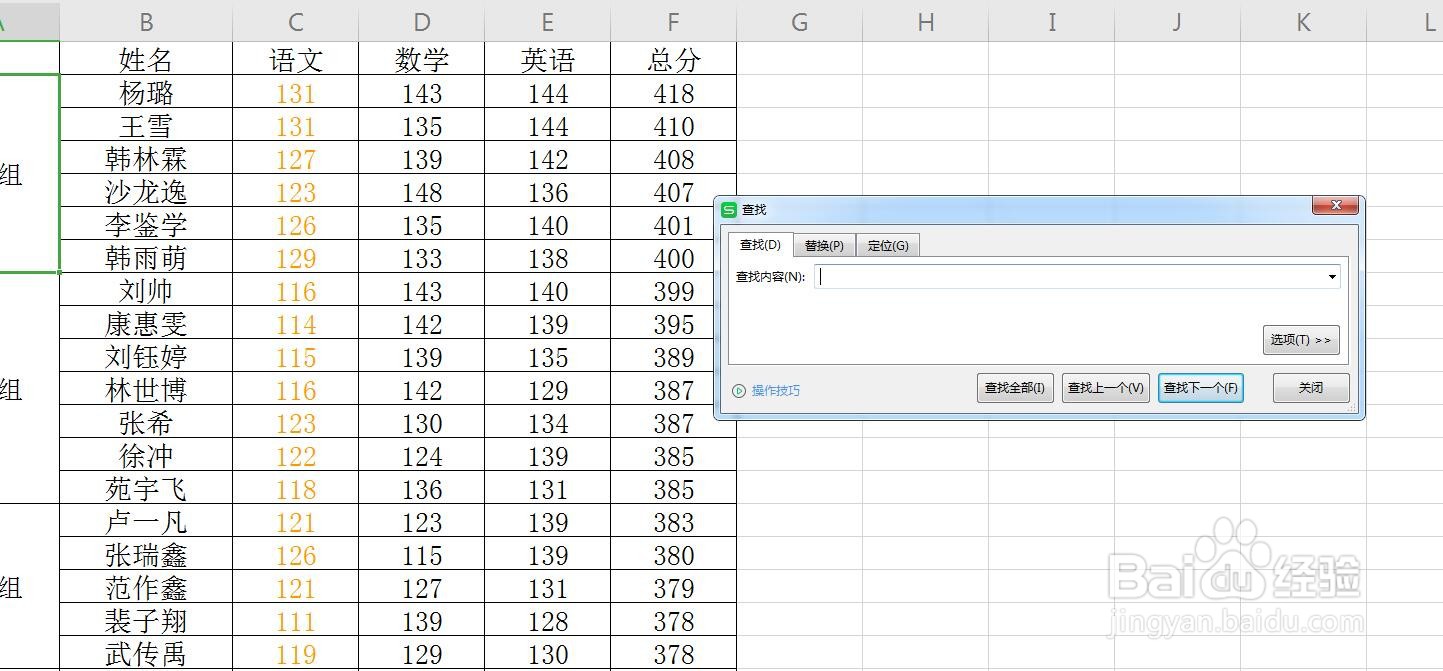Expand the 选项(T) advanced options
1443x671 pixels.
point(1300,340)
